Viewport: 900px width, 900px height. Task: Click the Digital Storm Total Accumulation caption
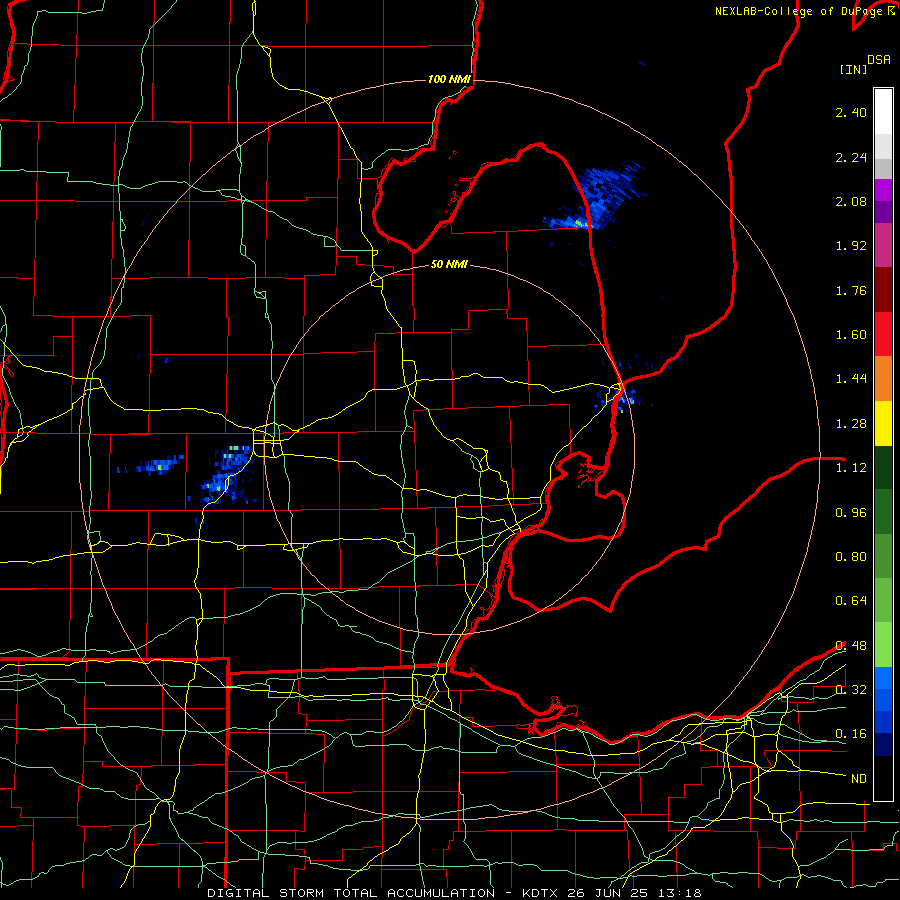pos(454,893)
